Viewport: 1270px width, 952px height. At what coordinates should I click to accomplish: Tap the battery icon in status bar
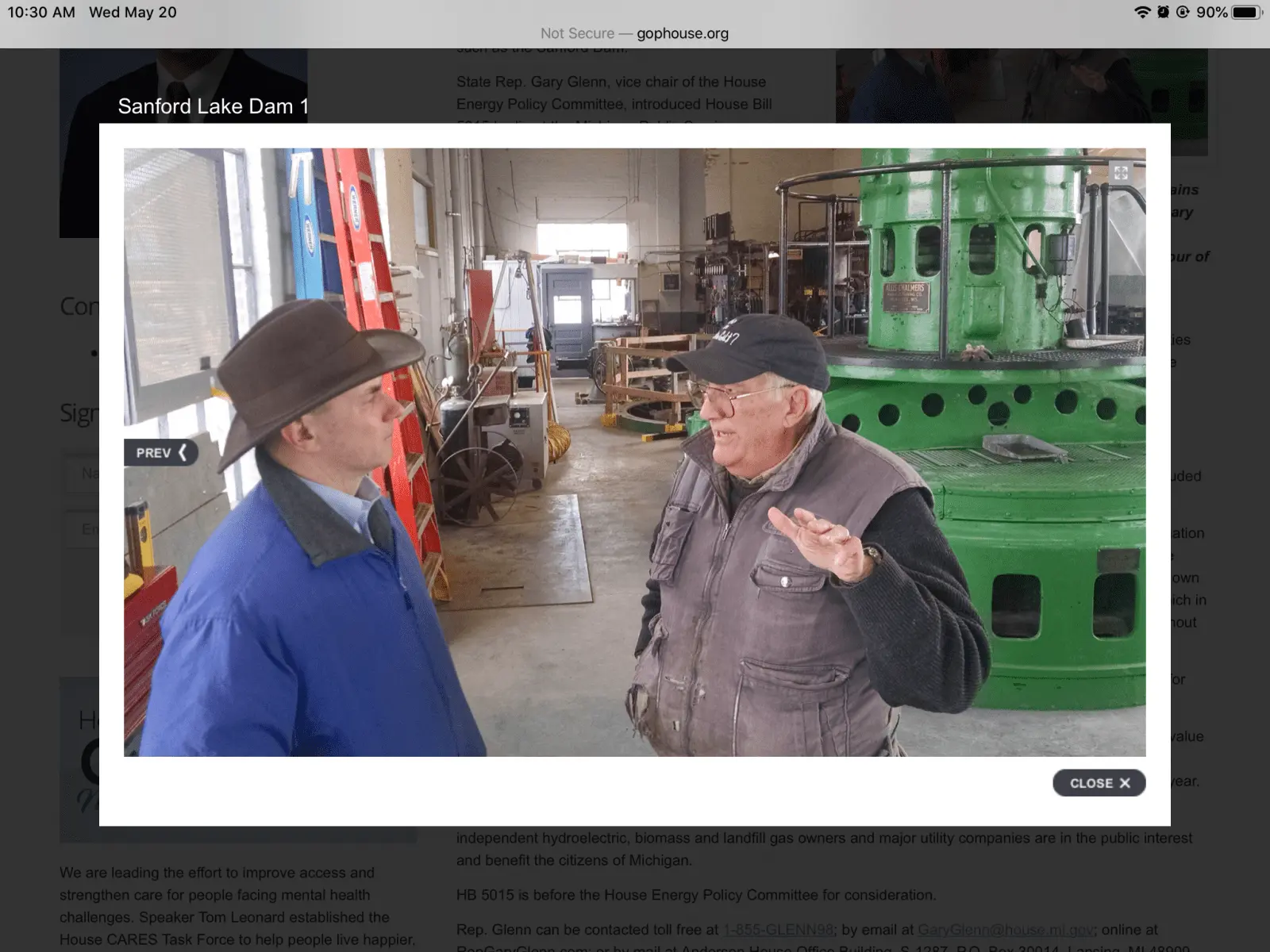coord(1246,12)
